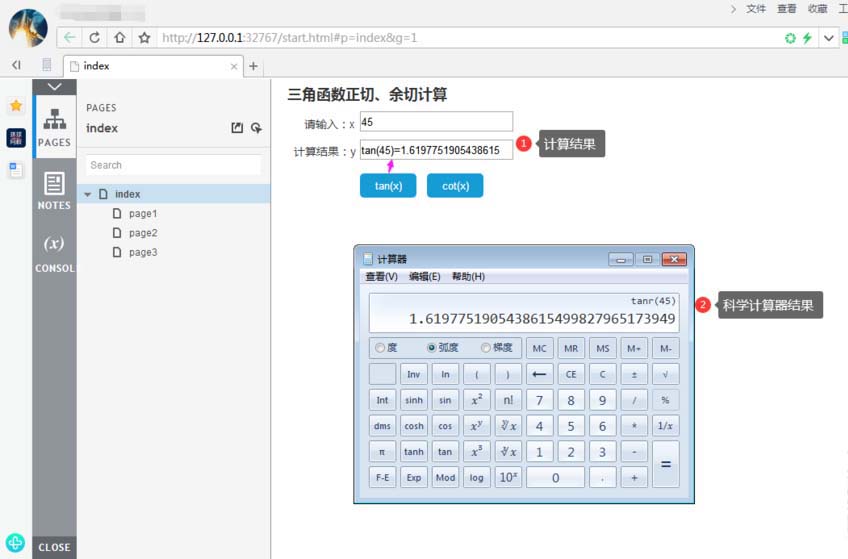
Task: Select the 梯度 gradians radio button
Action: point(486,348)
